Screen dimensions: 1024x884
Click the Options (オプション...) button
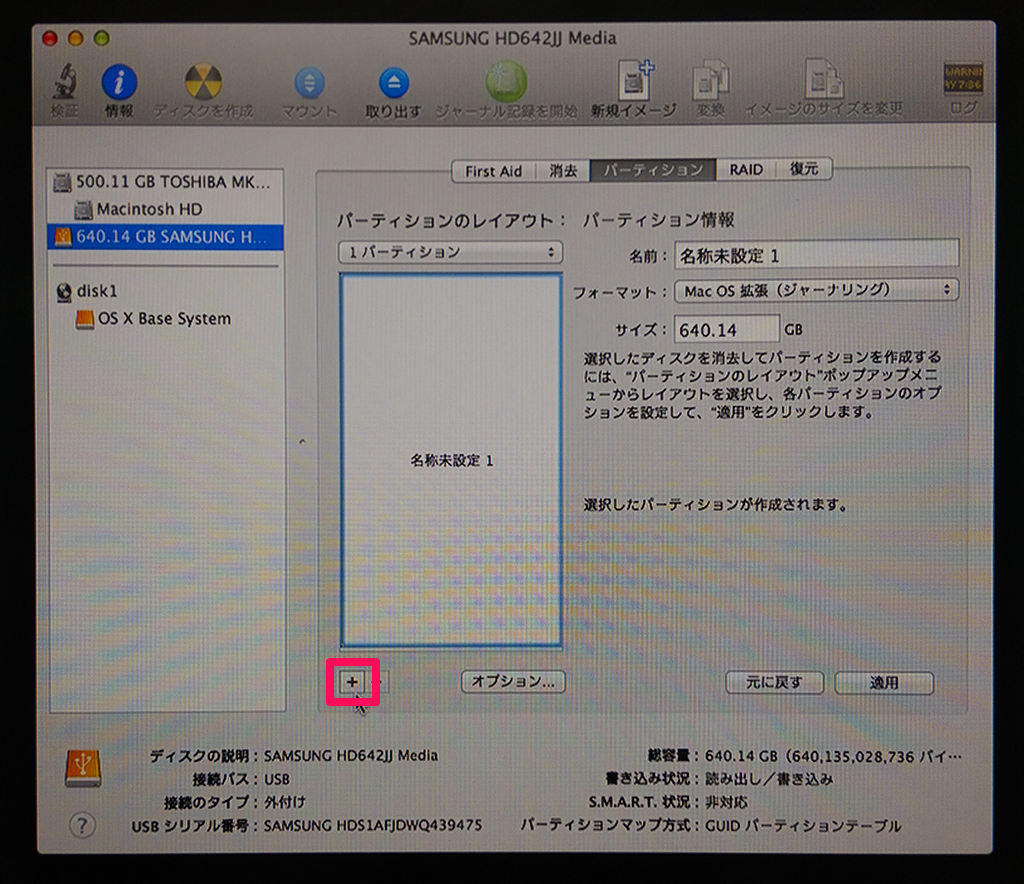(513, 682)
